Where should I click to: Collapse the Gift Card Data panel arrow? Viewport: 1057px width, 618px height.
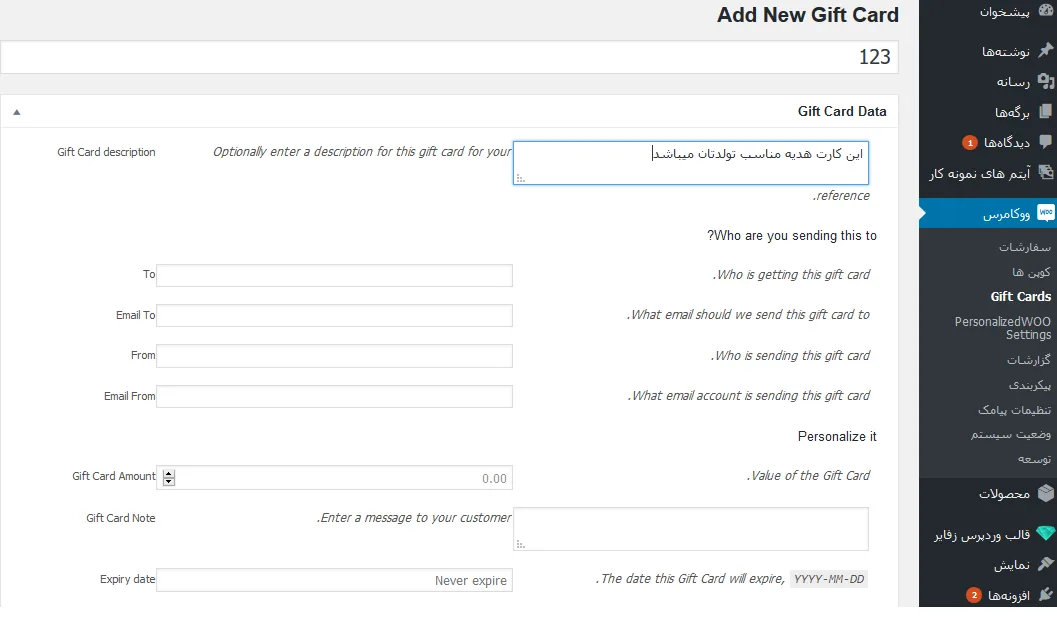tap(17, 113)
